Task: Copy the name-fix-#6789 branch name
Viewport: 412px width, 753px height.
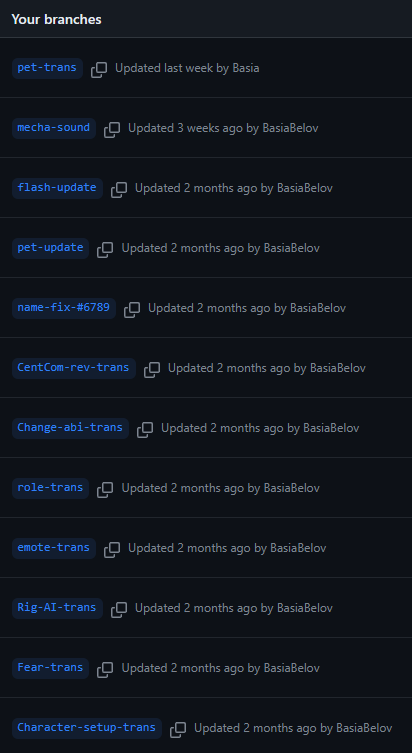Action: tap(132, 309)
